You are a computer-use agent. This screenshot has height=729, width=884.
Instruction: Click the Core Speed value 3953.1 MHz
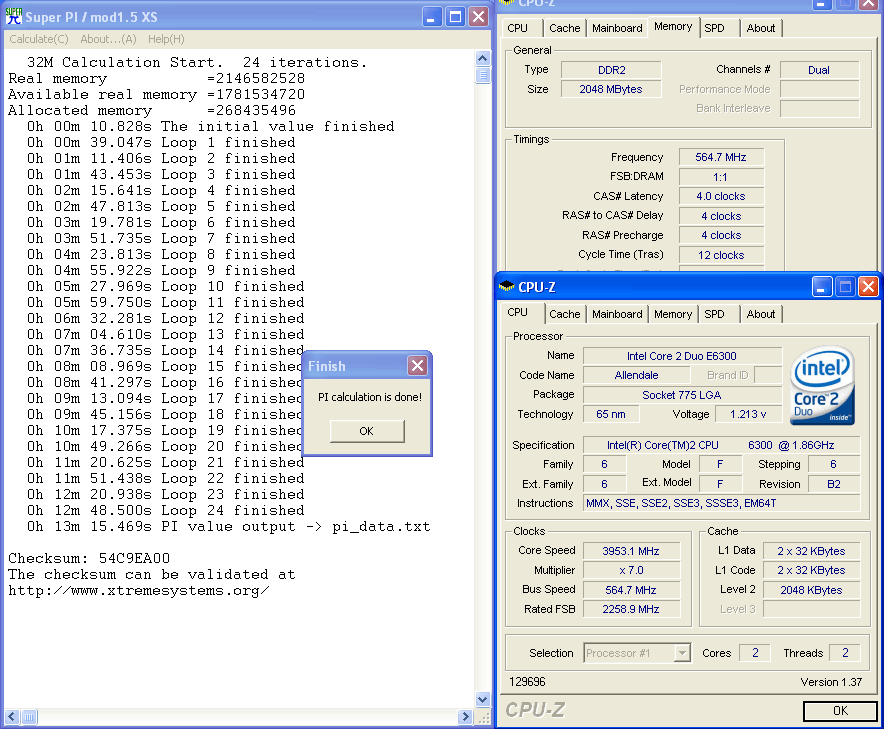point(631,551)
